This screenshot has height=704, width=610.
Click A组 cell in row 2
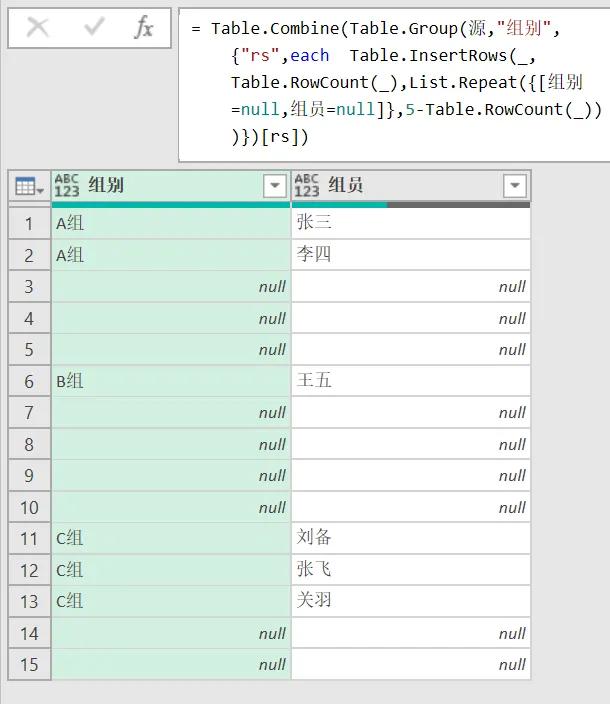[x=171, y=255]
